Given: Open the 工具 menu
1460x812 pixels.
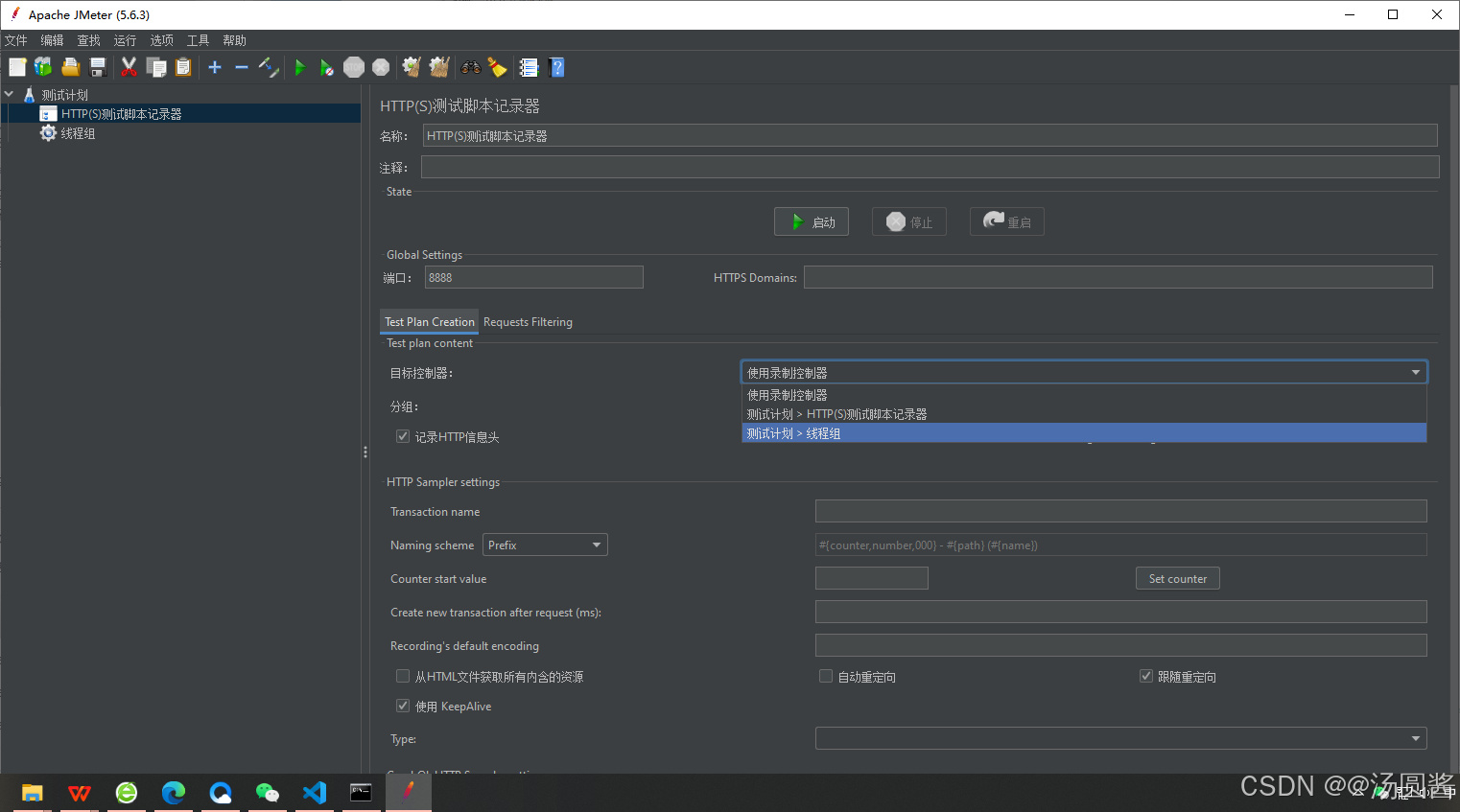Looking at the screenshot, I should (198, 40).
